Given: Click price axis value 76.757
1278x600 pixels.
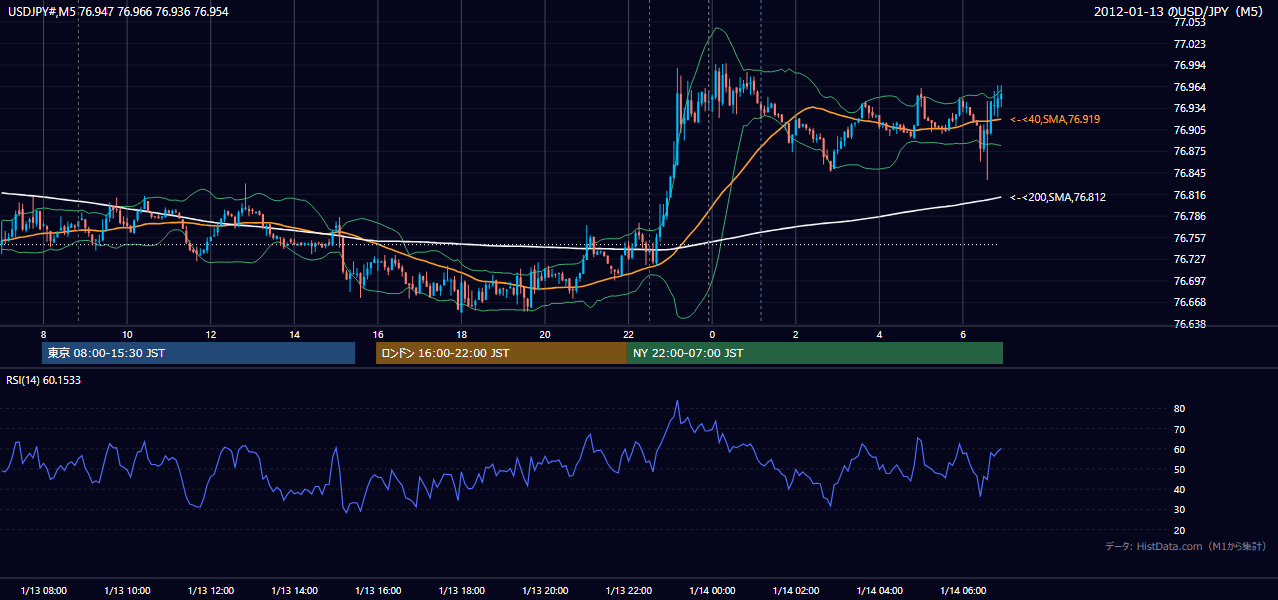Looking at the screenshot, I should [x=1188, y=238].
